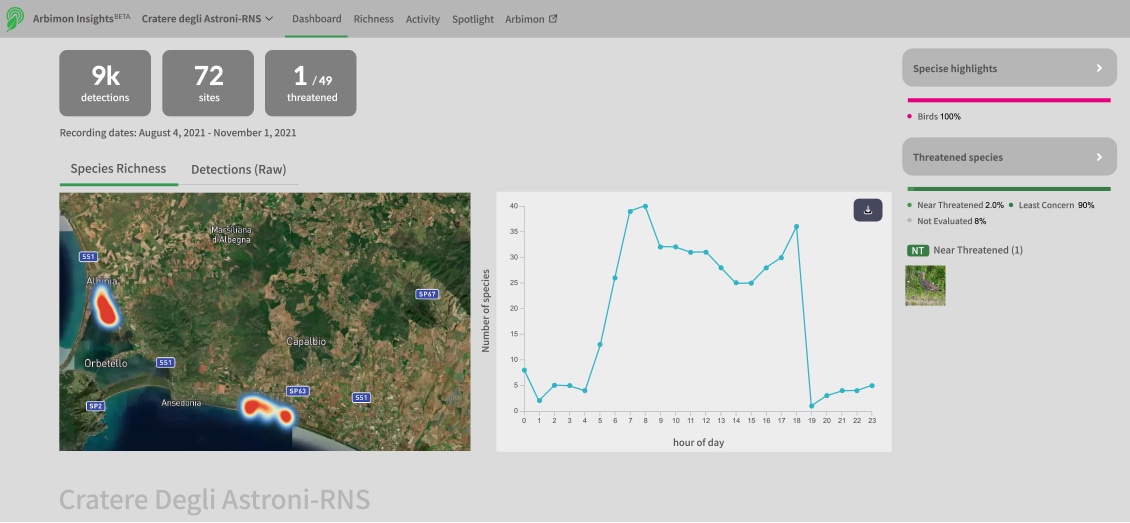Open the Richness tab
This screenshot has height=523, width=1130.
(373, 19)
